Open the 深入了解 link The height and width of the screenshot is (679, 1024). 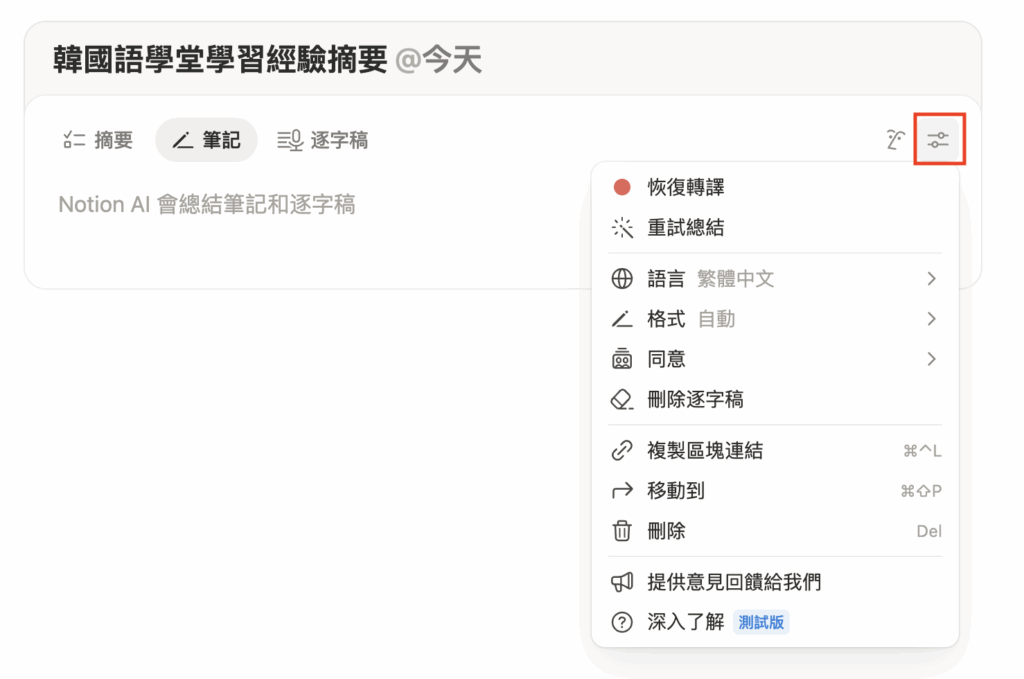pos(686,622)
